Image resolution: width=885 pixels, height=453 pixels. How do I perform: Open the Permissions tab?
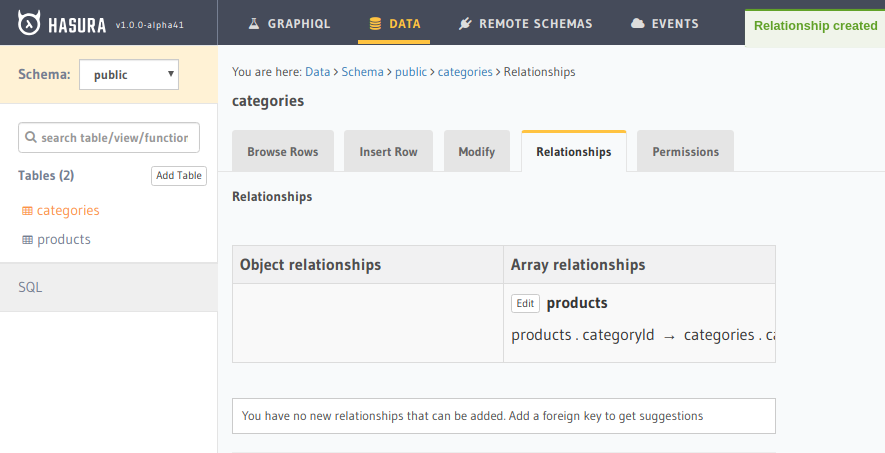click(685, 152)
